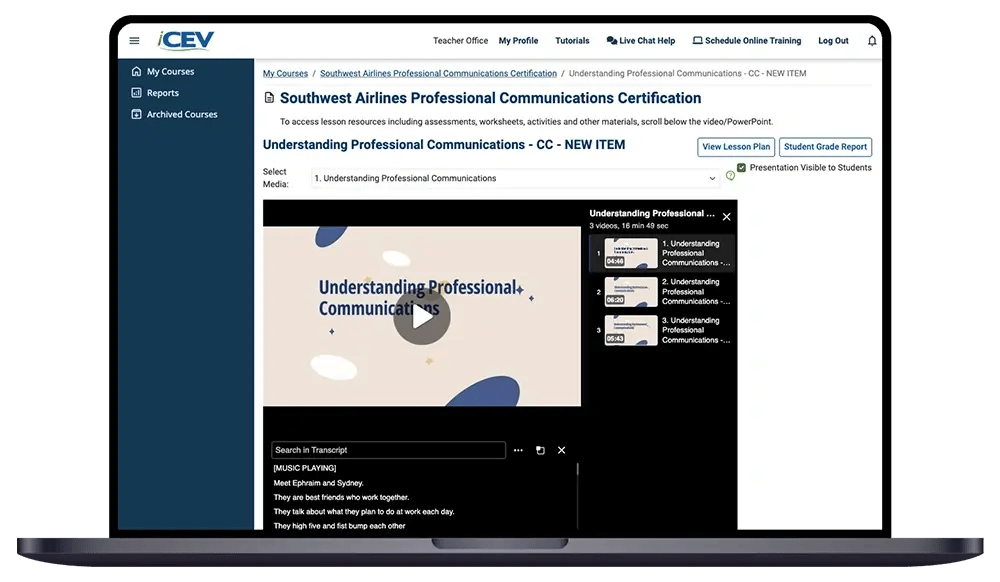
Task: Open transcript more options ellipsis
Action: (518, 450)
